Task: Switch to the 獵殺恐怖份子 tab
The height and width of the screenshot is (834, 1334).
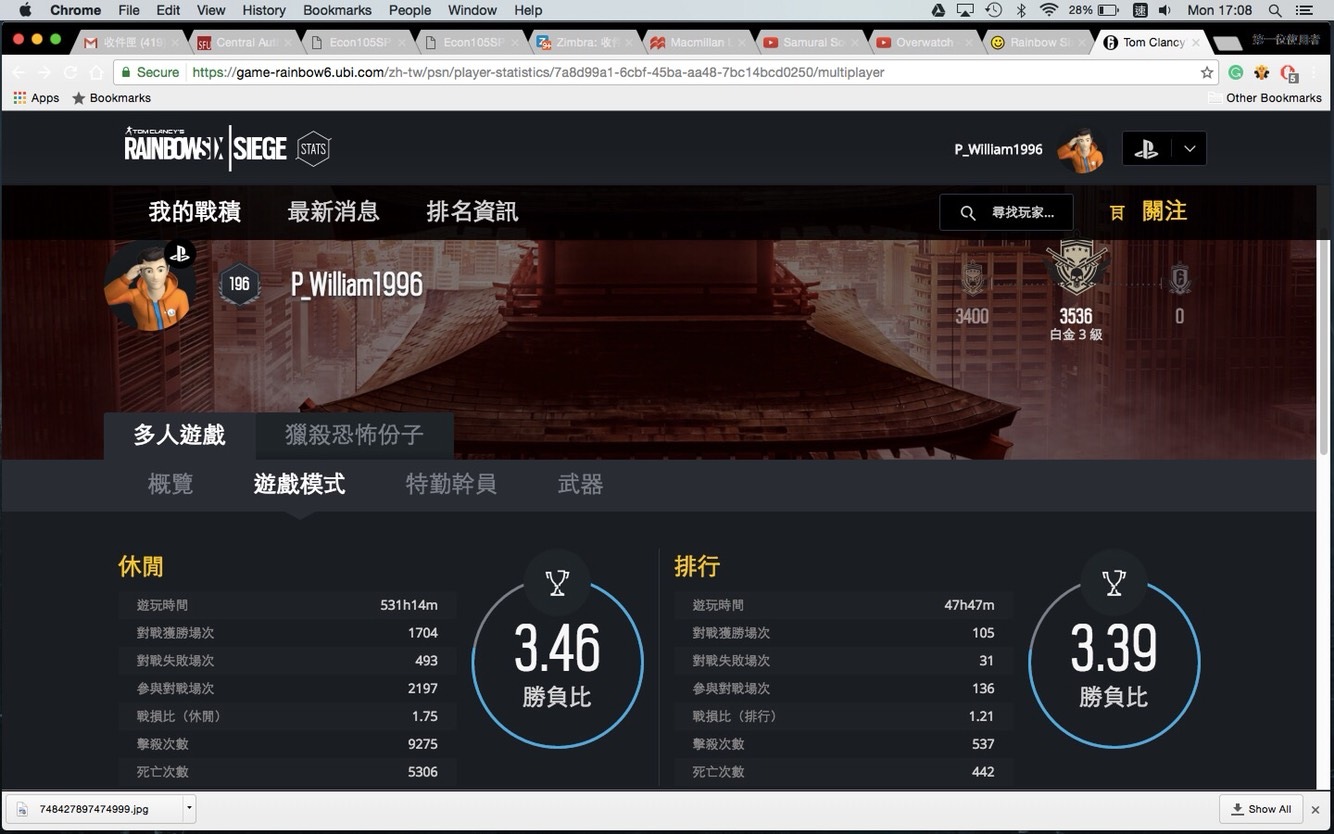Action: [354, 435]
